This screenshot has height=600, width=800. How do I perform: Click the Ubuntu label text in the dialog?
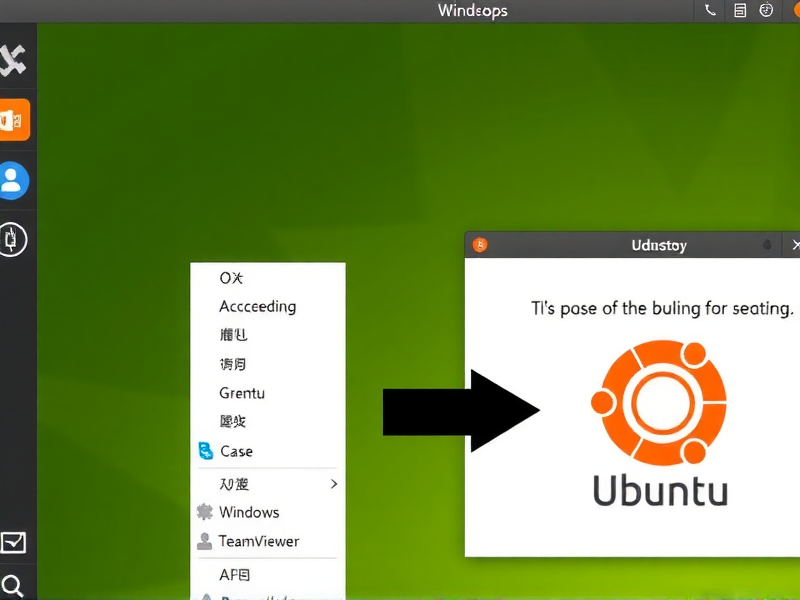point(660,490)
